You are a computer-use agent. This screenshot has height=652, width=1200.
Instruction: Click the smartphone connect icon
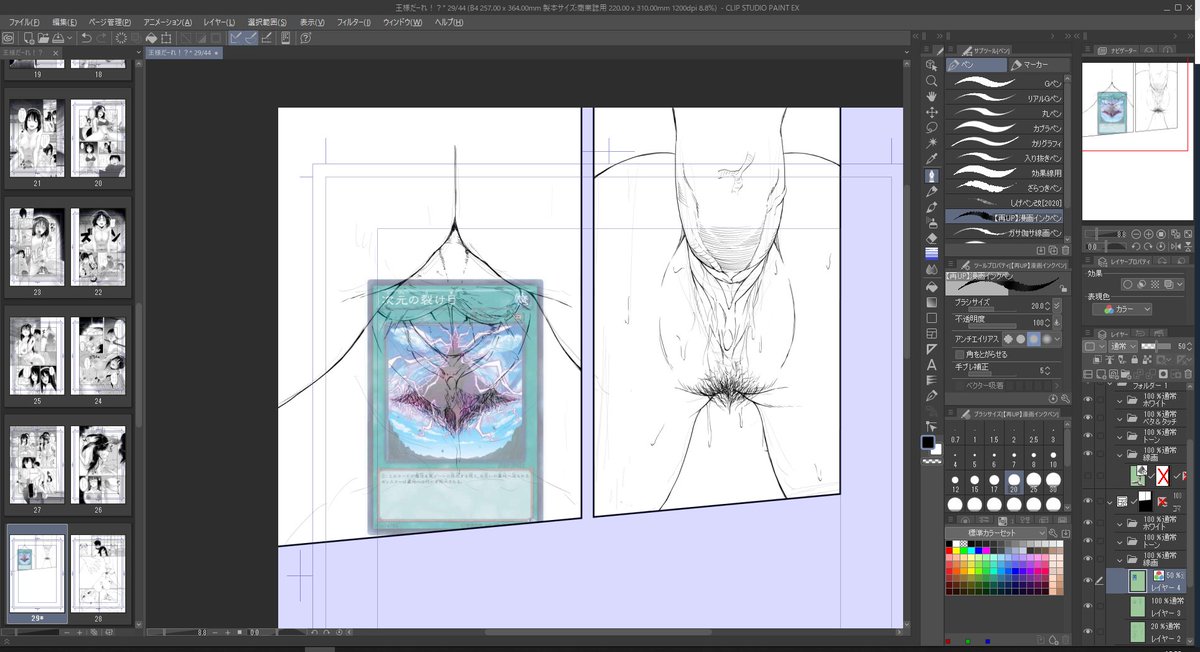[x=285, y=37]
